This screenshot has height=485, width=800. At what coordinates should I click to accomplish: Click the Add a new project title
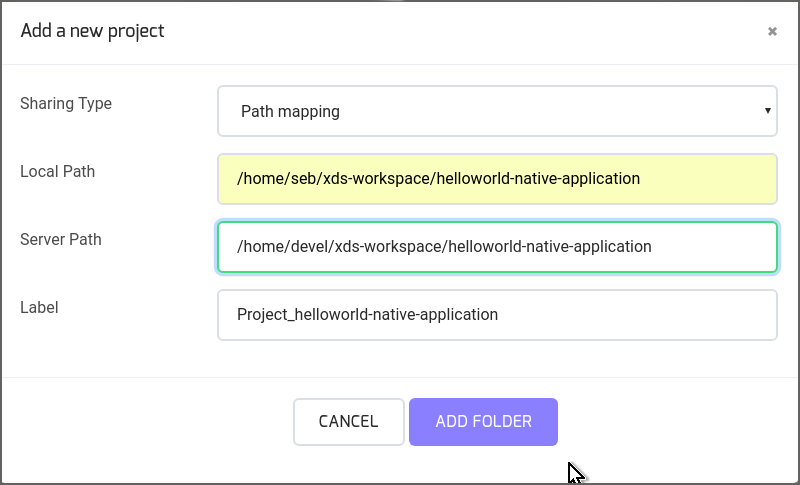pyautogui.click(x=92, y=31)
